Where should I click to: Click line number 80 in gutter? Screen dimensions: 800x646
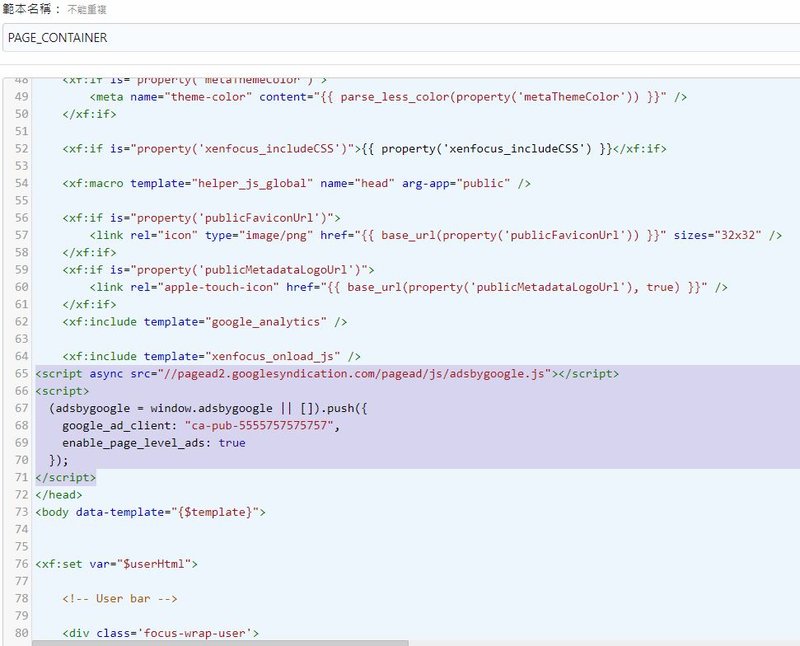point(21,633)
